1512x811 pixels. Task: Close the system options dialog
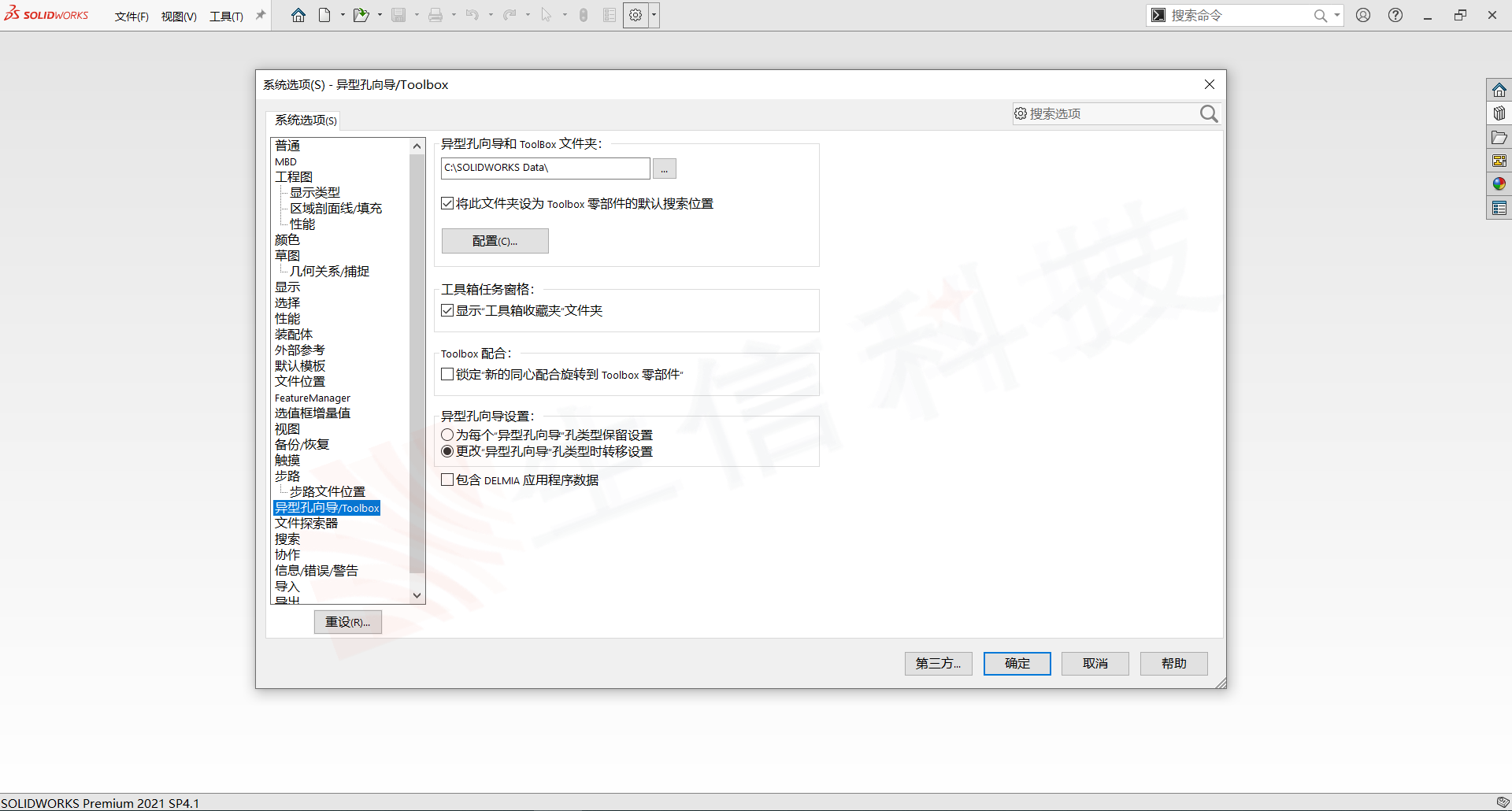[1210, 84]
